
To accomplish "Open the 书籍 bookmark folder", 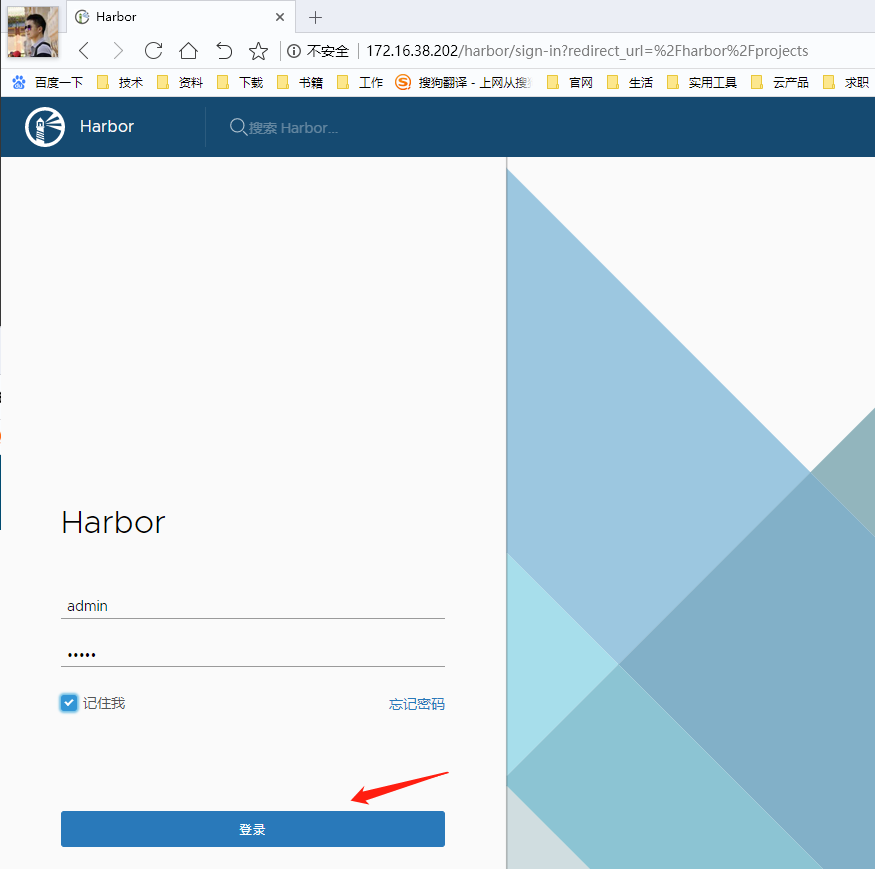I will coord(300,83).
